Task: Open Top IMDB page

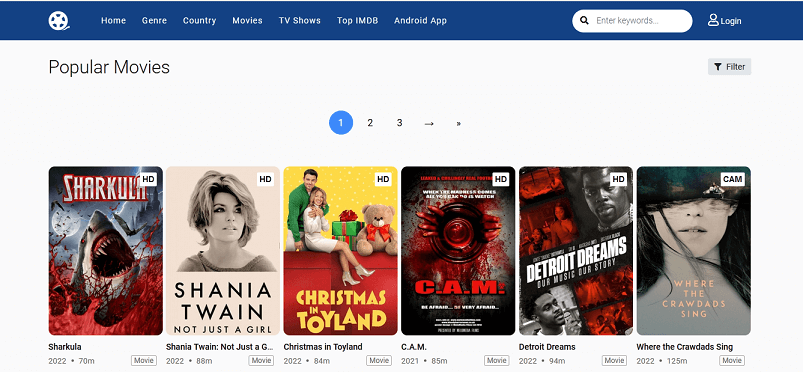Action: click(x=357, y=20)
